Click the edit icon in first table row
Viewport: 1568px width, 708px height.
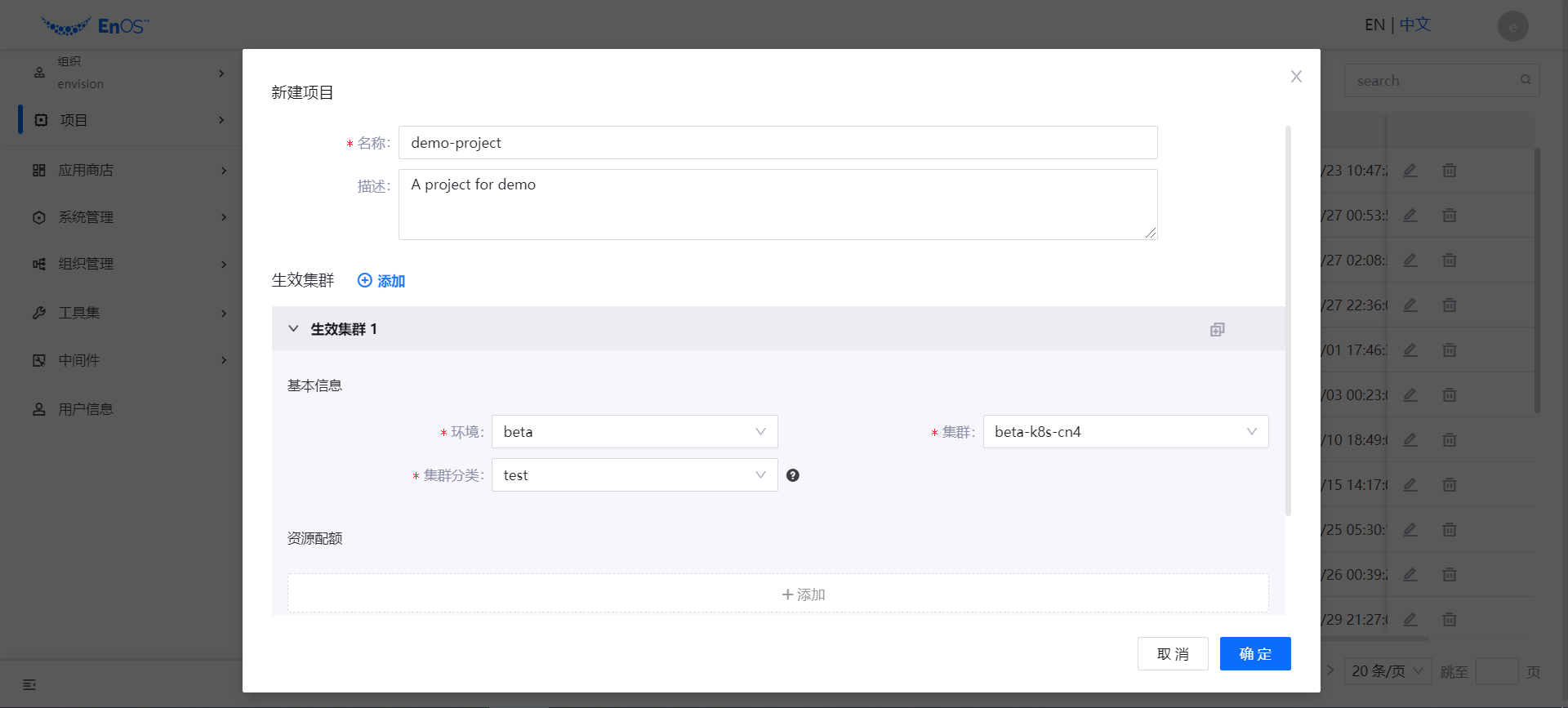click(1410, 171)
